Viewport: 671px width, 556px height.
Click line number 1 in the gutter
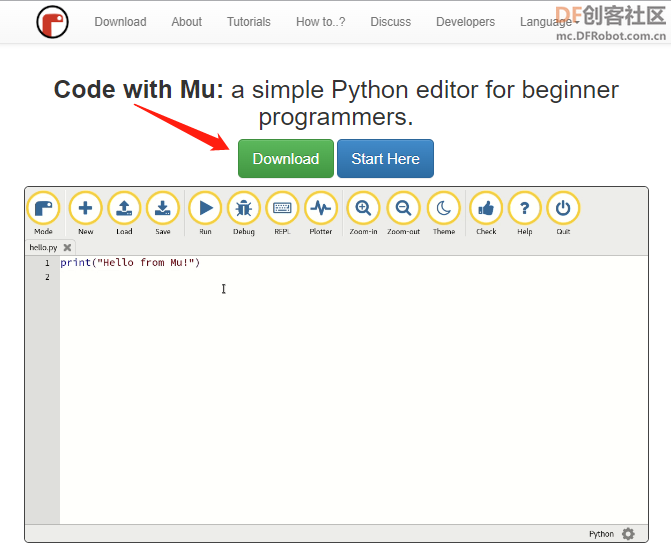(x=47, y=263)
